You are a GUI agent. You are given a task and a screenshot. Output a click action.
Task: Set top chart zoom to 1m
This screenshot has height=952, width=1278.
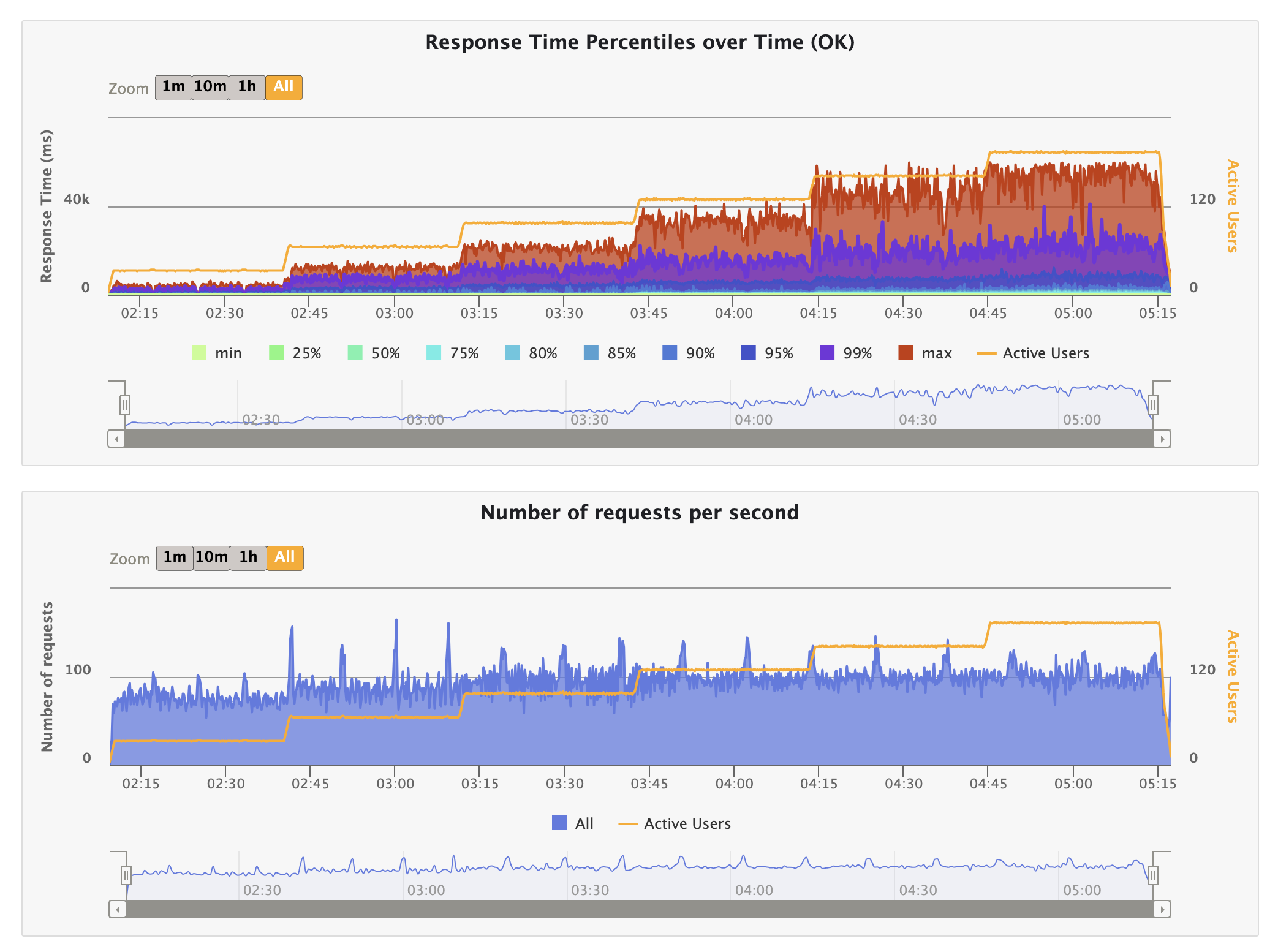point(173,87)
